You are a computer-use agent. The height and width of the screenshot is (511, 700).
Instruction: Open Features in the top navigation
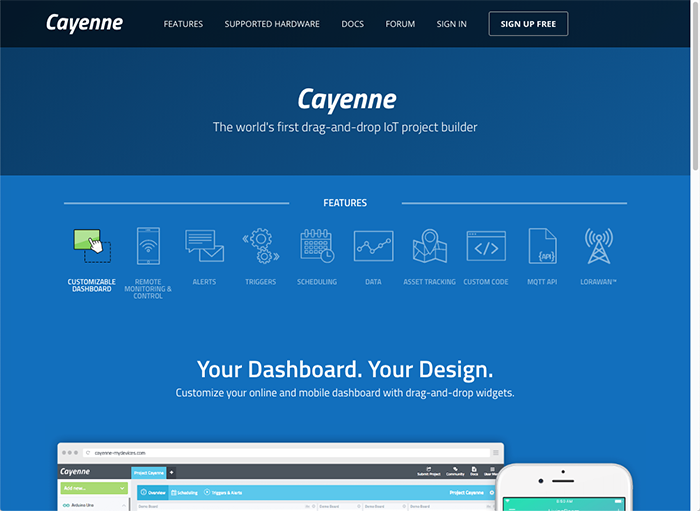183,24
